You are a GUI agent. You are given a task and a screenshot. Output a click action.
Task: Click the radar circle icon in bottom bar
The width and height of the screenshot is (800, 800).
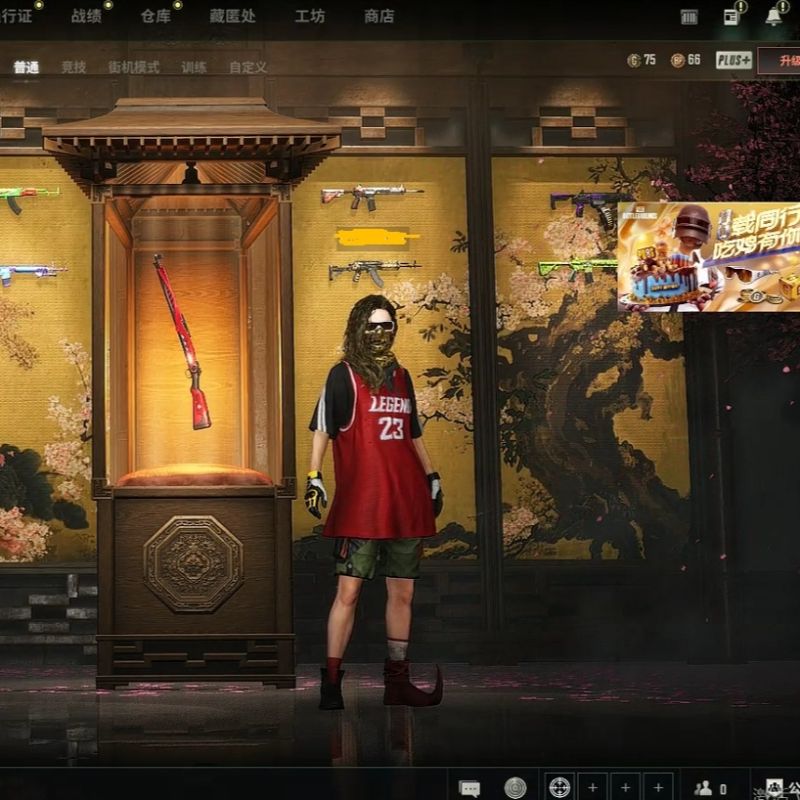(x=515, y=788)
